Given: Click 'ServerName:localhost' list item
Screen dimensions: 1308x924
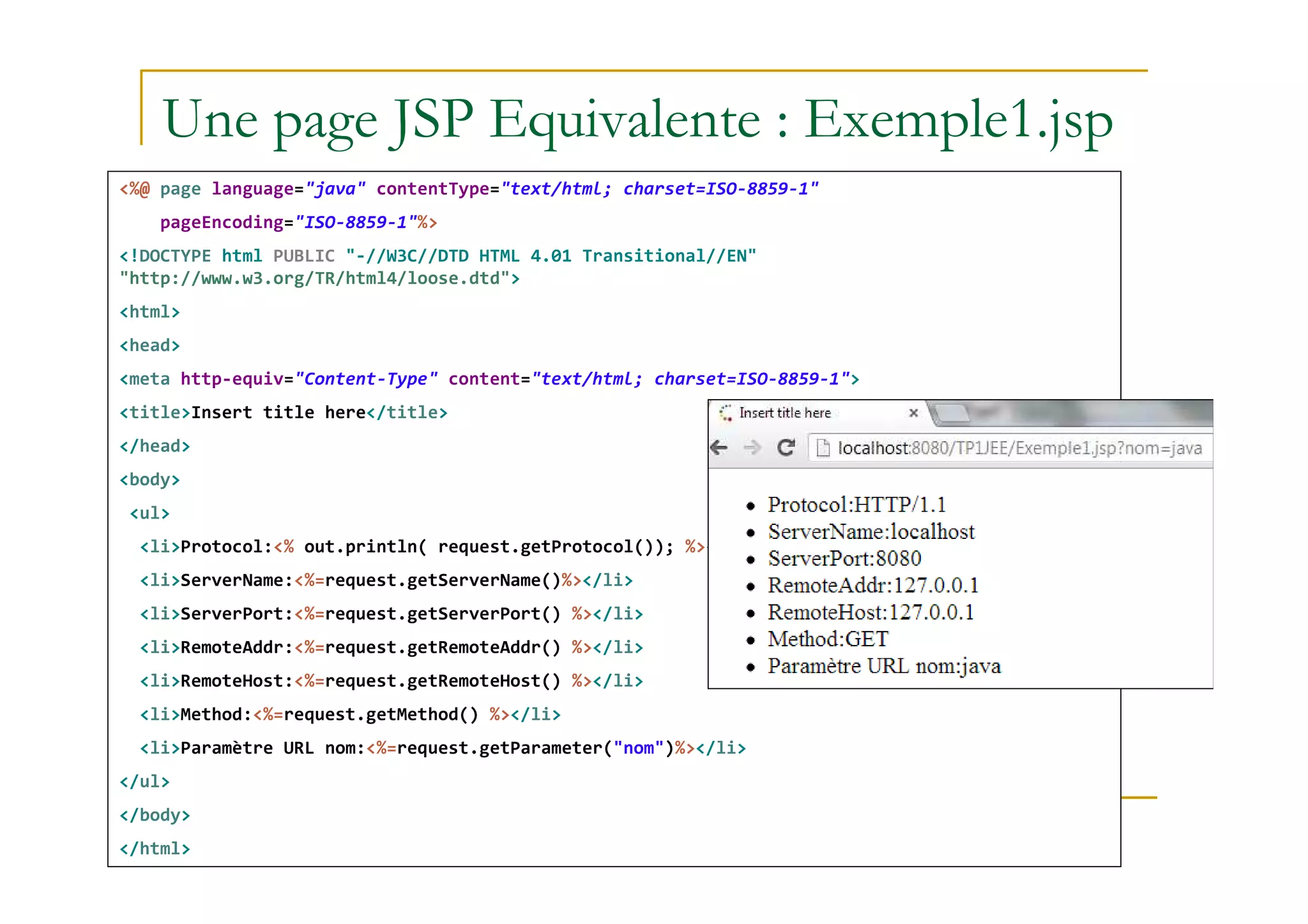Looking at the screenshot, I should (x=871, y=532).
